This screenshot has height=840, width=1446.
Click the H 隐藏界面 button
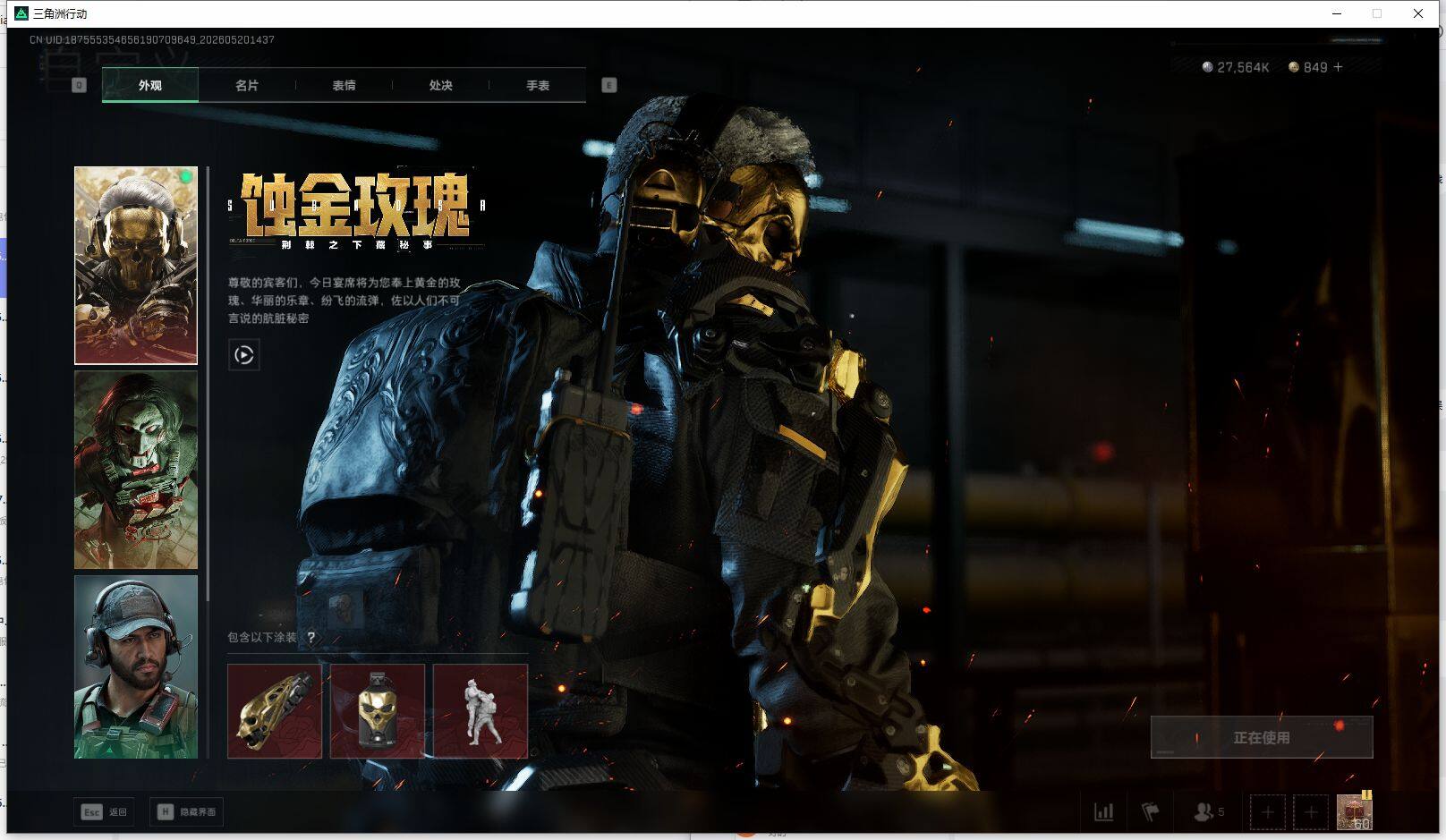tap(186, 812)
